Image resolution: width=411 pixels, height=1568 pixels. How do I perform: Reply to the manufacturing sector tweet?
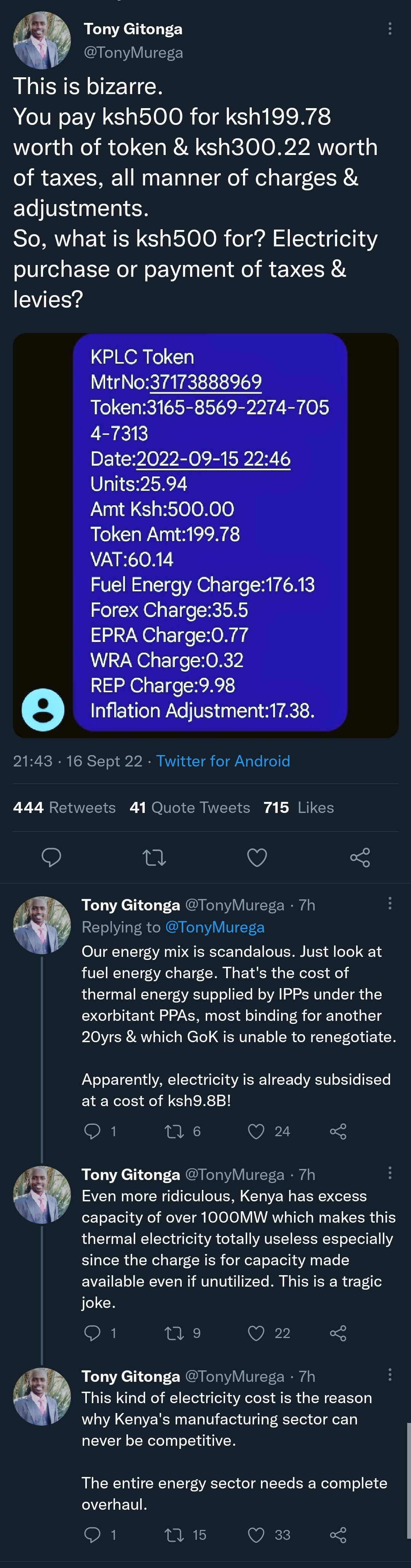point(92,1534)
